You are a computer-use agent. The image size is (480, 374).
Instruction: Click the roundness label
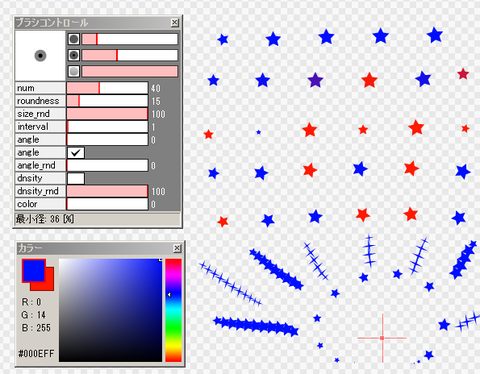(40, 101)
